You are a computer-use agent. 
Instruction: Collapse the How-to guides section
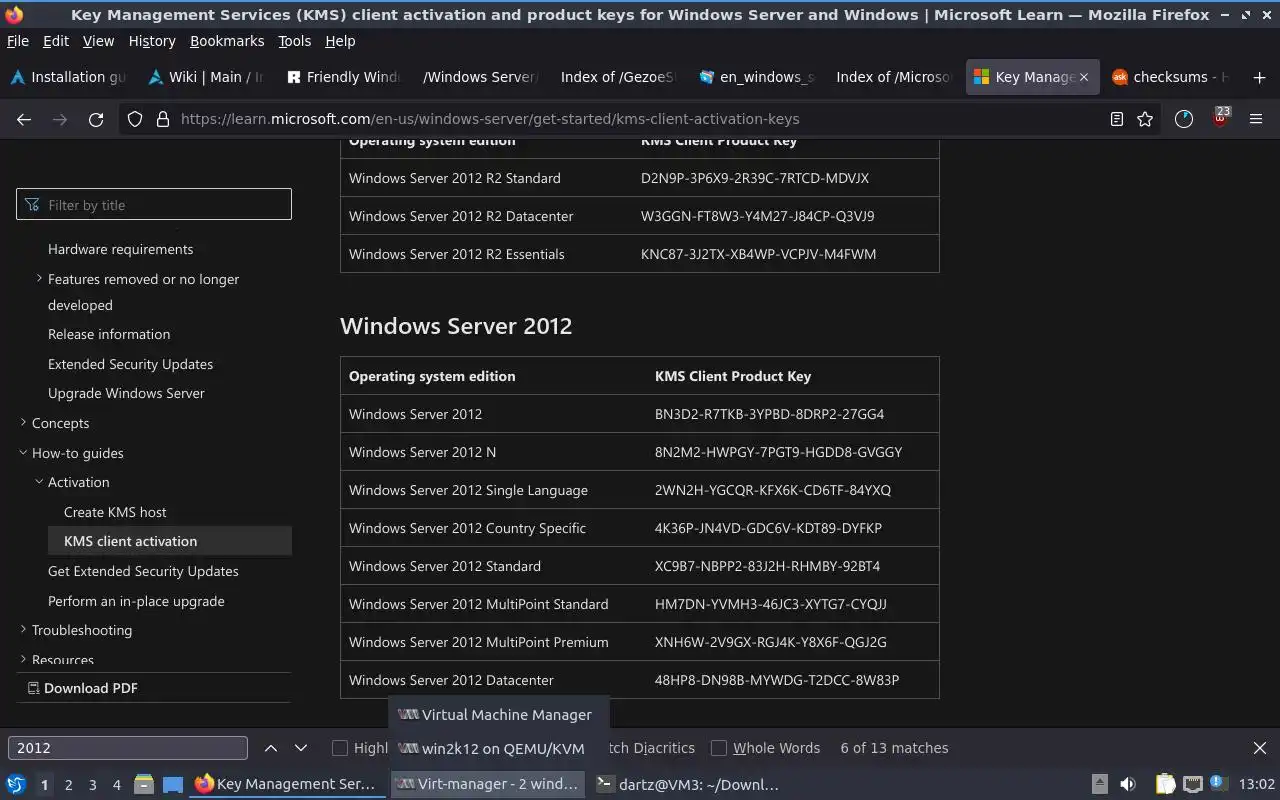[x=23, y=453]
